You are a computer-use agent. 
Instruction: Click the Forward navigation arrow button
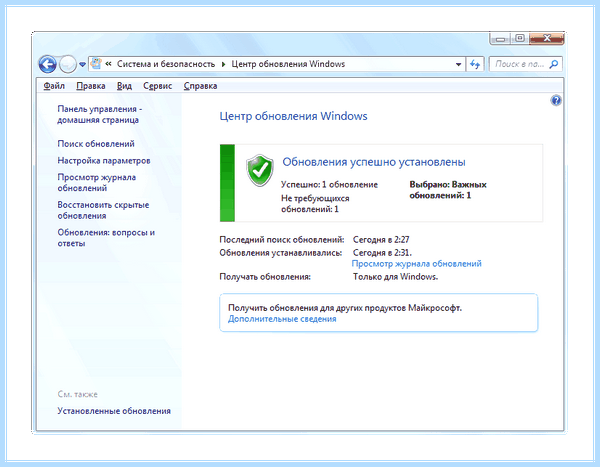[x=68, y=64]
